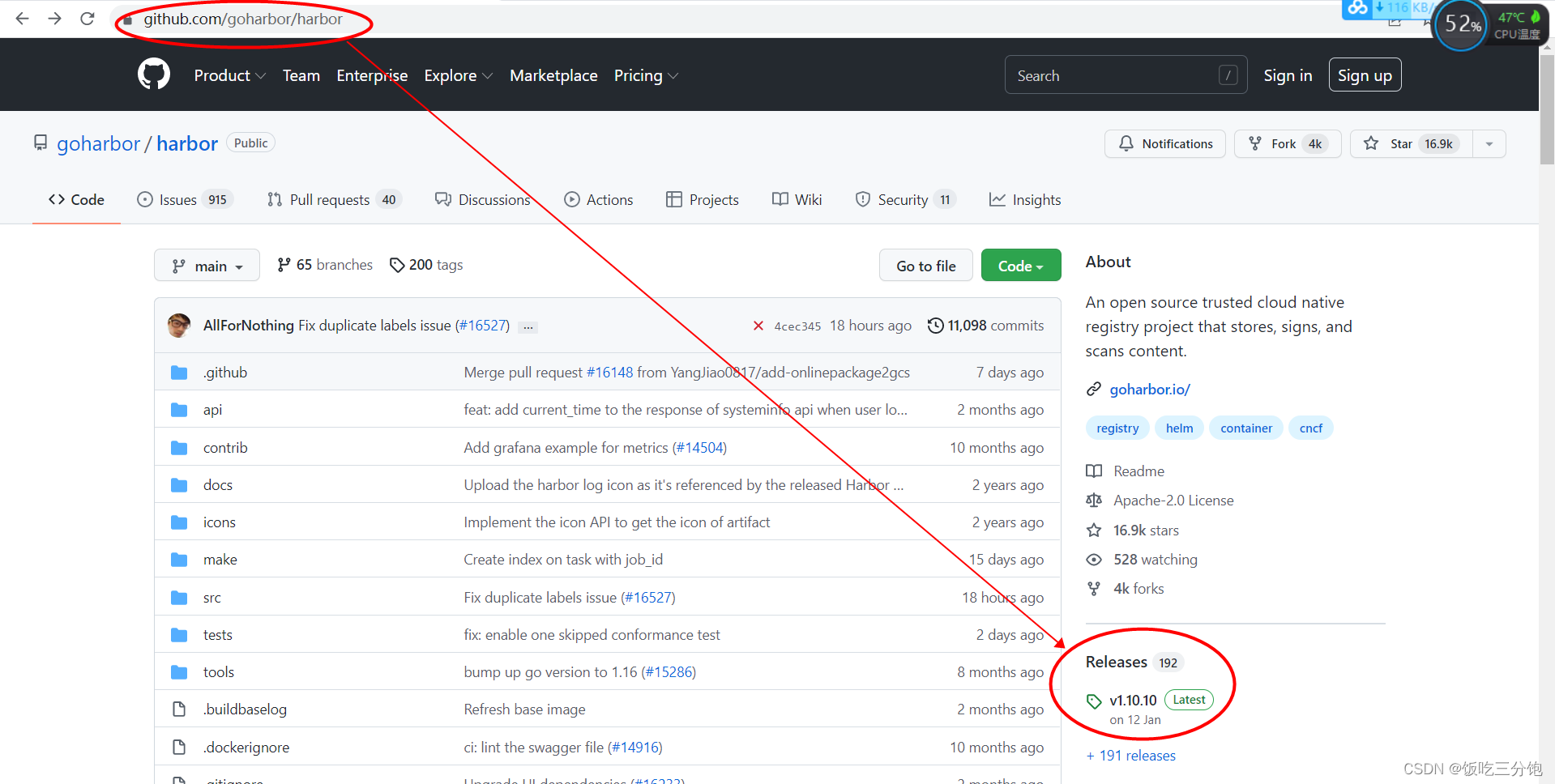Click the contrib folder icon
This screenshot has height=784, width=1555.
point(179,448)
